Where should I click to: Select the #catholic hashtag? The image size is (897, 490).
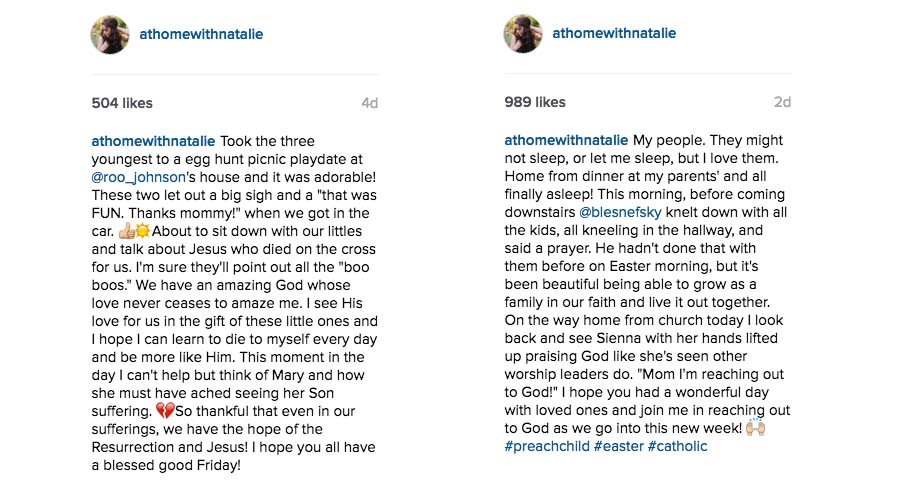[677, 446]
